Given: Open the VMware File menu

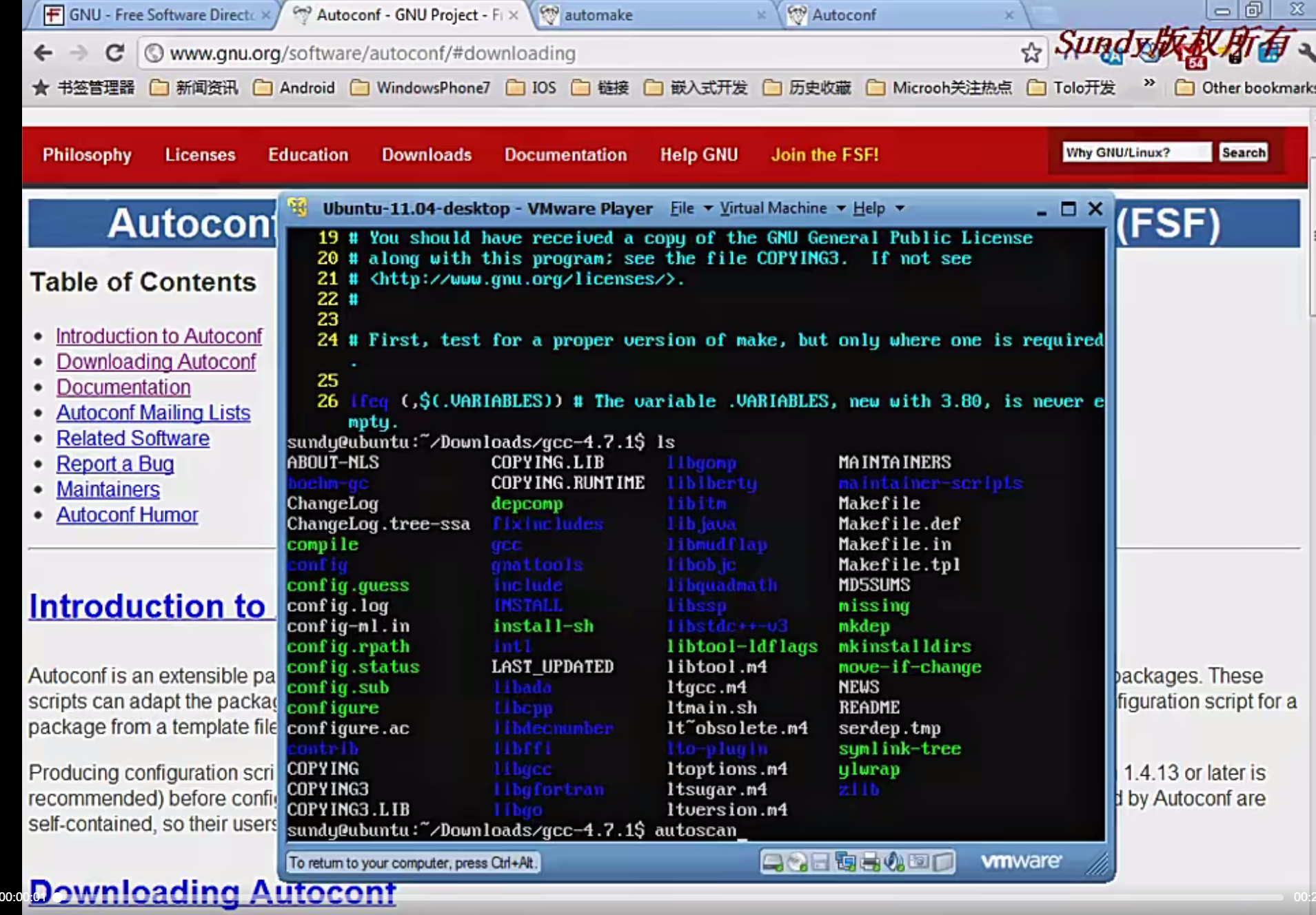Looking at the screenshot, I should (691, 208).
